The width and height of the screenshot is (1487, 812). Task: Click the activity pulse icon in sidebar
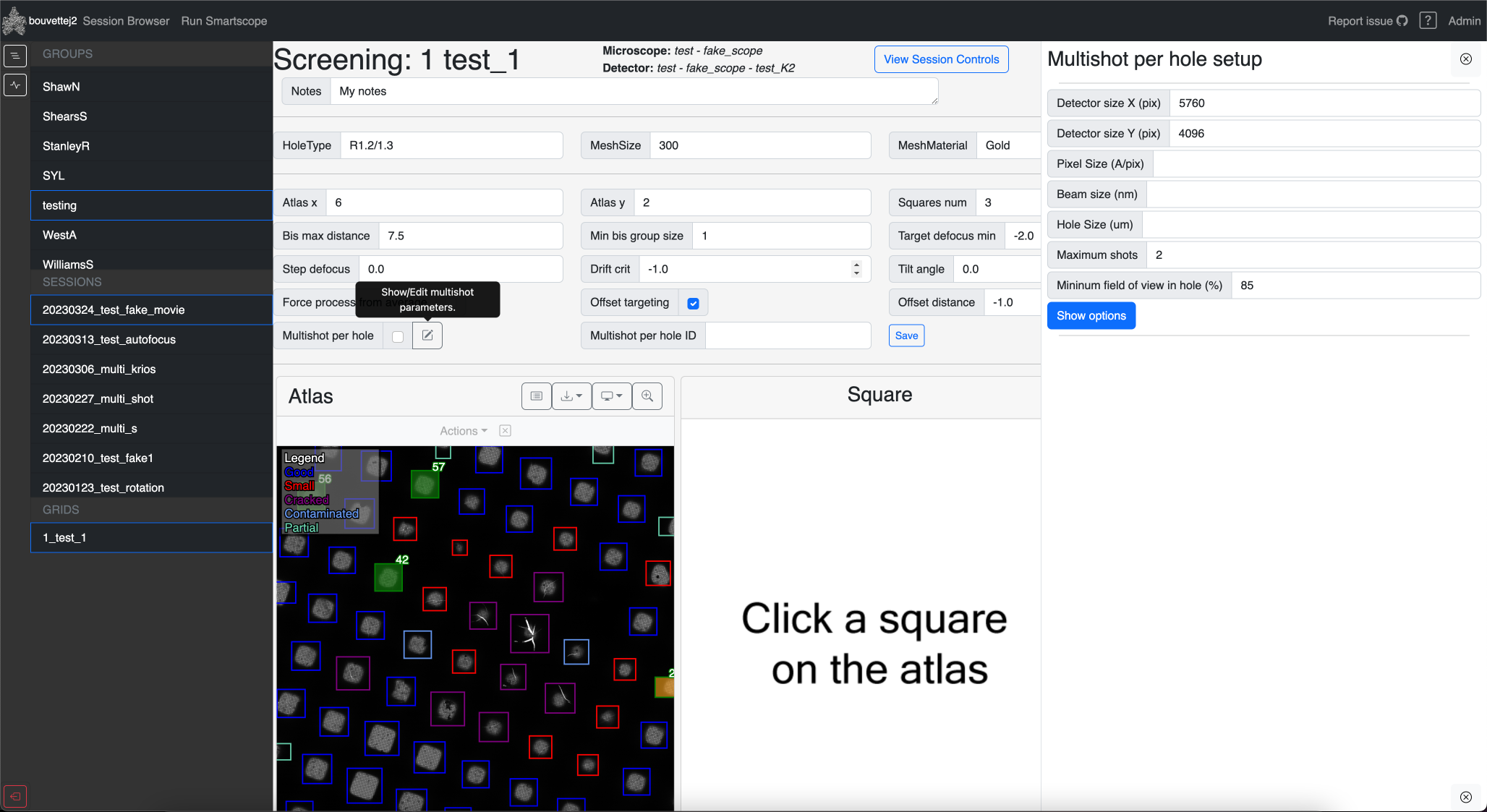[x=15, y=85]
